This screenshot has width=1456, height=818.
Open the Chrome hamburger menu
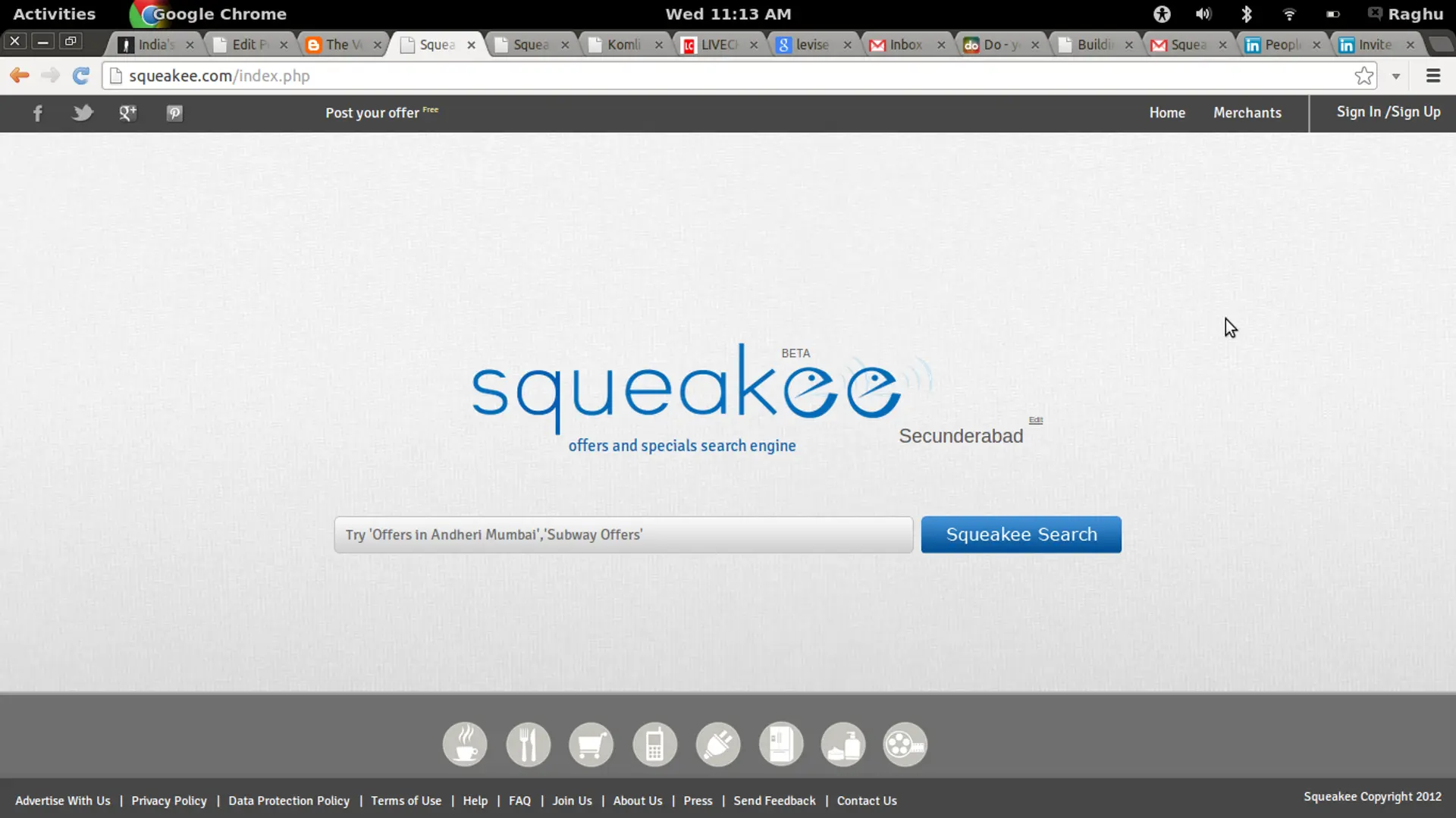[1433, 76]
